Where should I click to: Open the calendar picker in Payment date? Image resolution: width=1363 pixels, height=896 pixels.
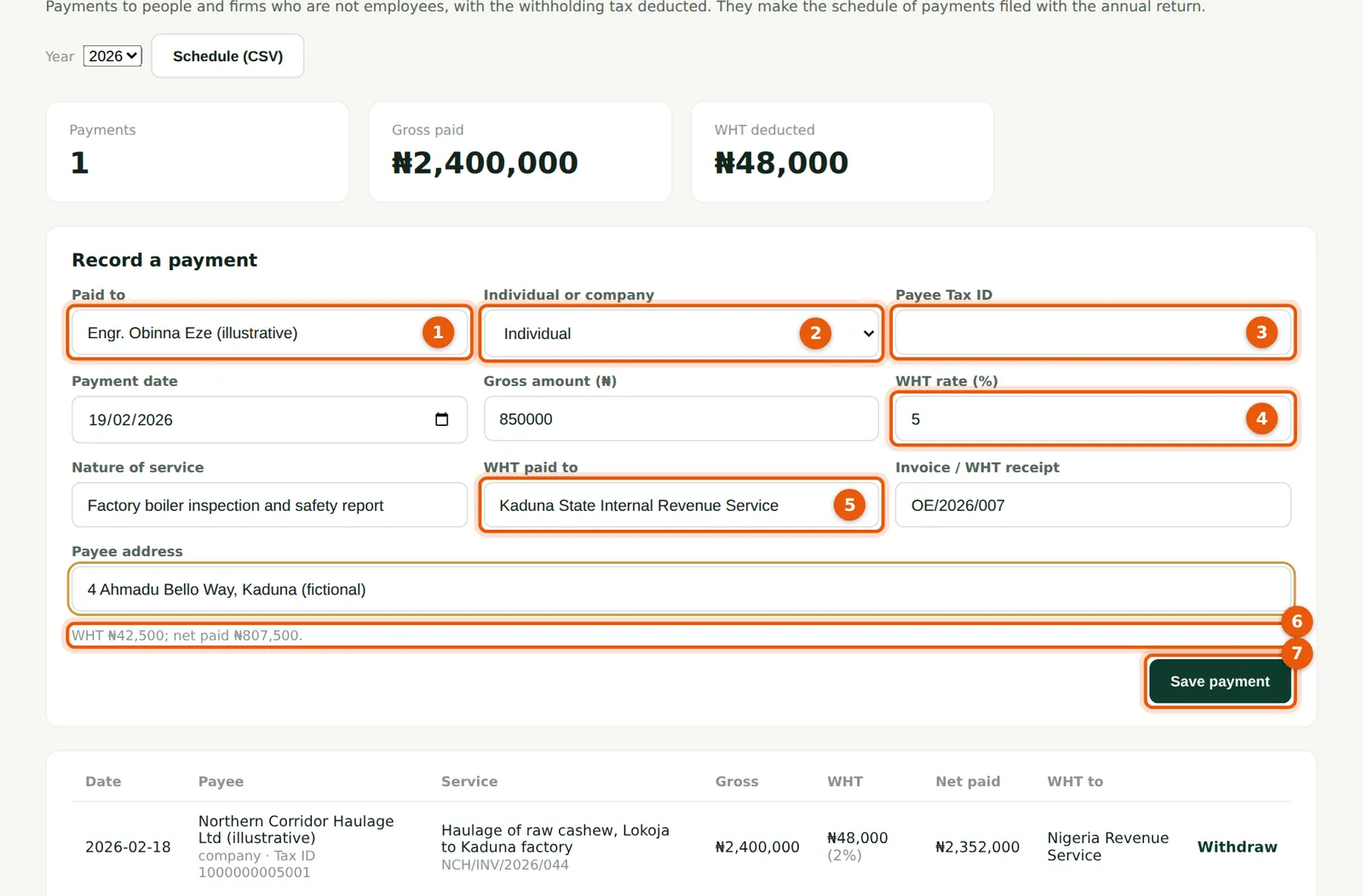441,419
